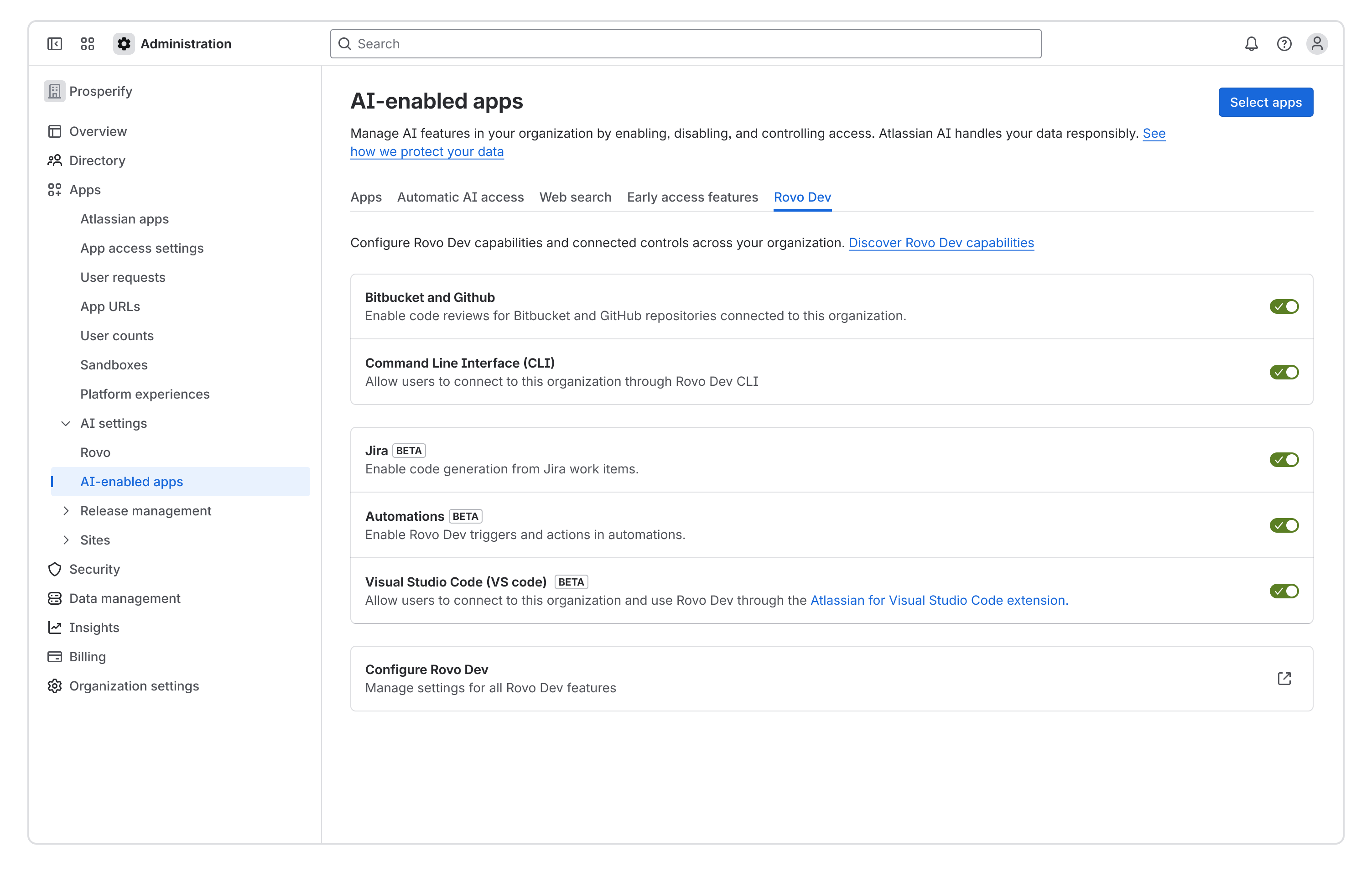Image resolution: width=1372 pixels, height=872 pixels.
Task: Click the Prosperify organization icon
Action: (54, 91)
